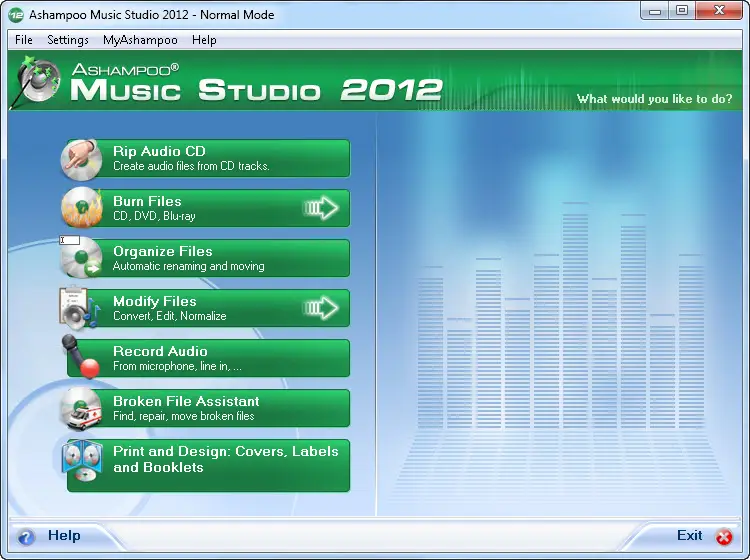Open the Help menu in menu bar
750x560 pixels.
tap(204, 40)
